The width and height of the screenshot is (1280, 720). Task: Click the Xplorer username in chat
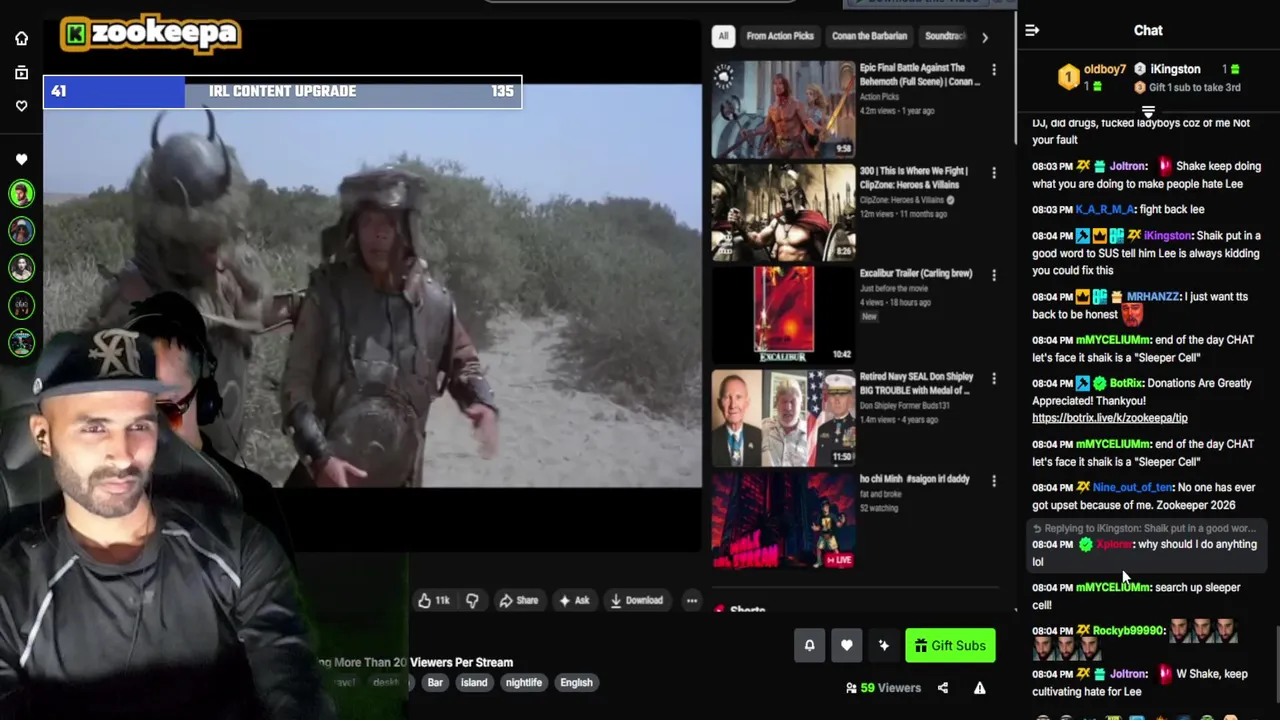click(x=1114, y=544)
